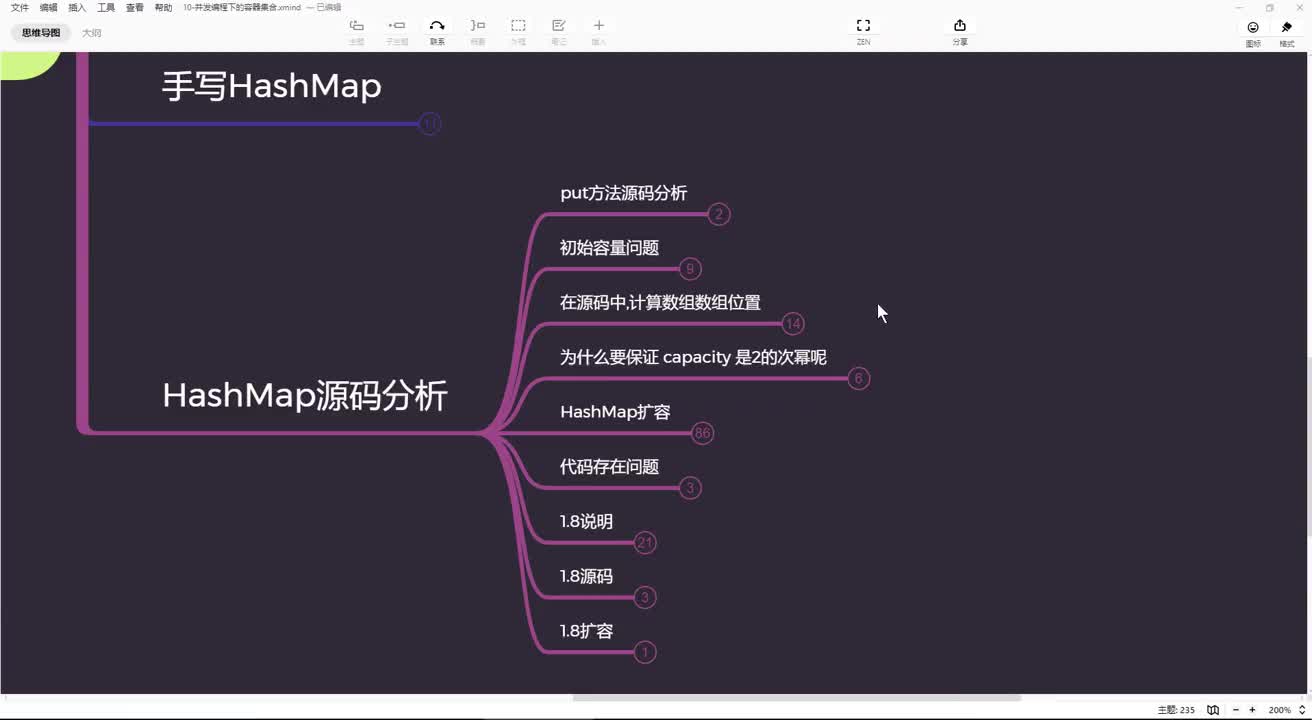The width and height of the screenshot is (1312, 720).
Task: Open the 工具 (Tools) menu
Action: click(x=106, y=7)
